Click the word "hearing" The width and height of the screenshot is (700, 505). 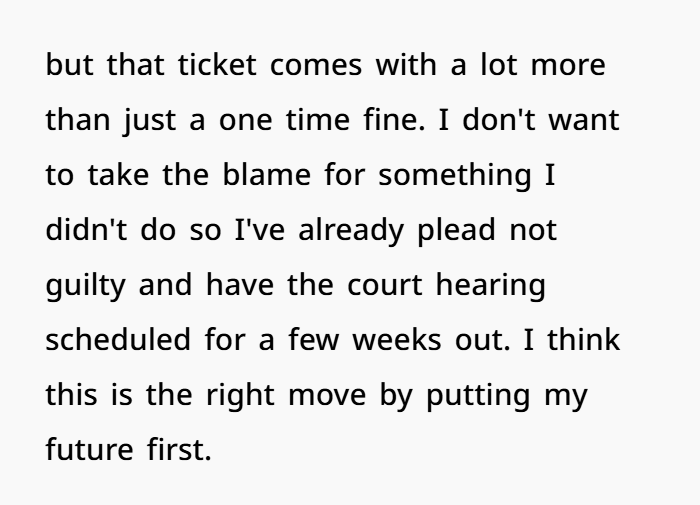[491, 286]
